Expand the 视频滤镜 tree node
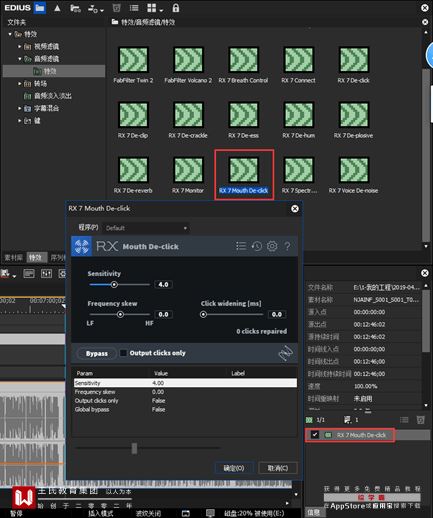Viewport: 433px width, 518px height. (20, 46)
